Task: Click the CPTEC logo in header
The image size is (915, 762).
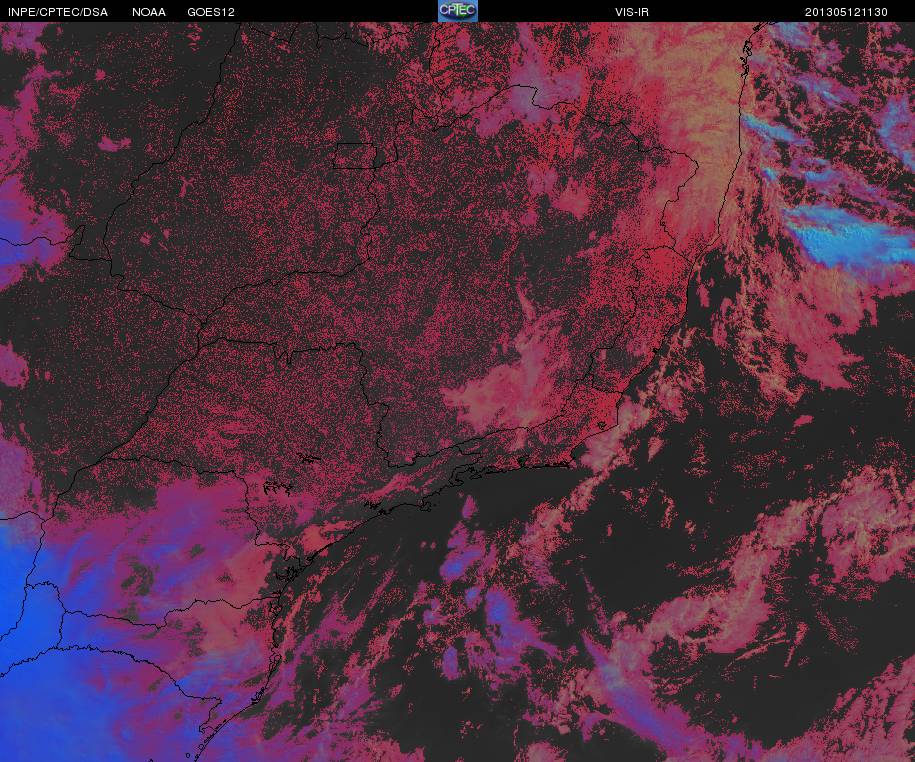Action: pos(458,11)
